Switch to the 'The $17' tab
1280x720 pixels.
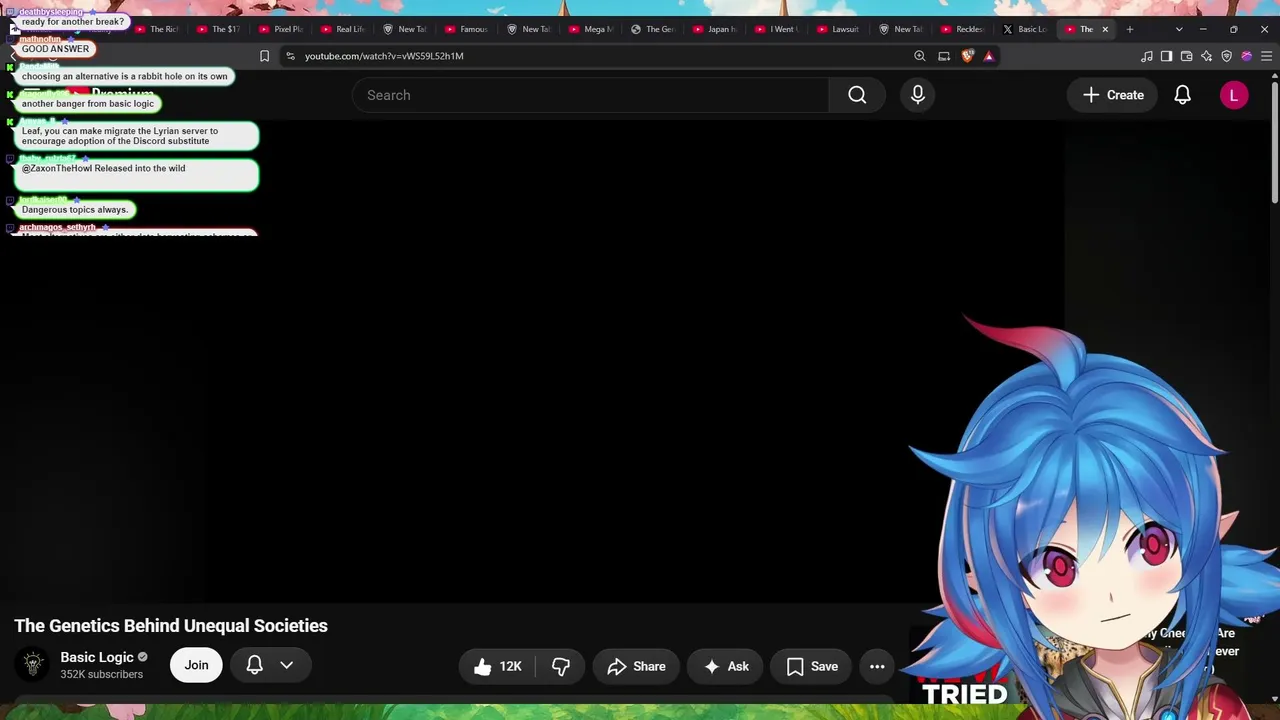click(217, 29)
